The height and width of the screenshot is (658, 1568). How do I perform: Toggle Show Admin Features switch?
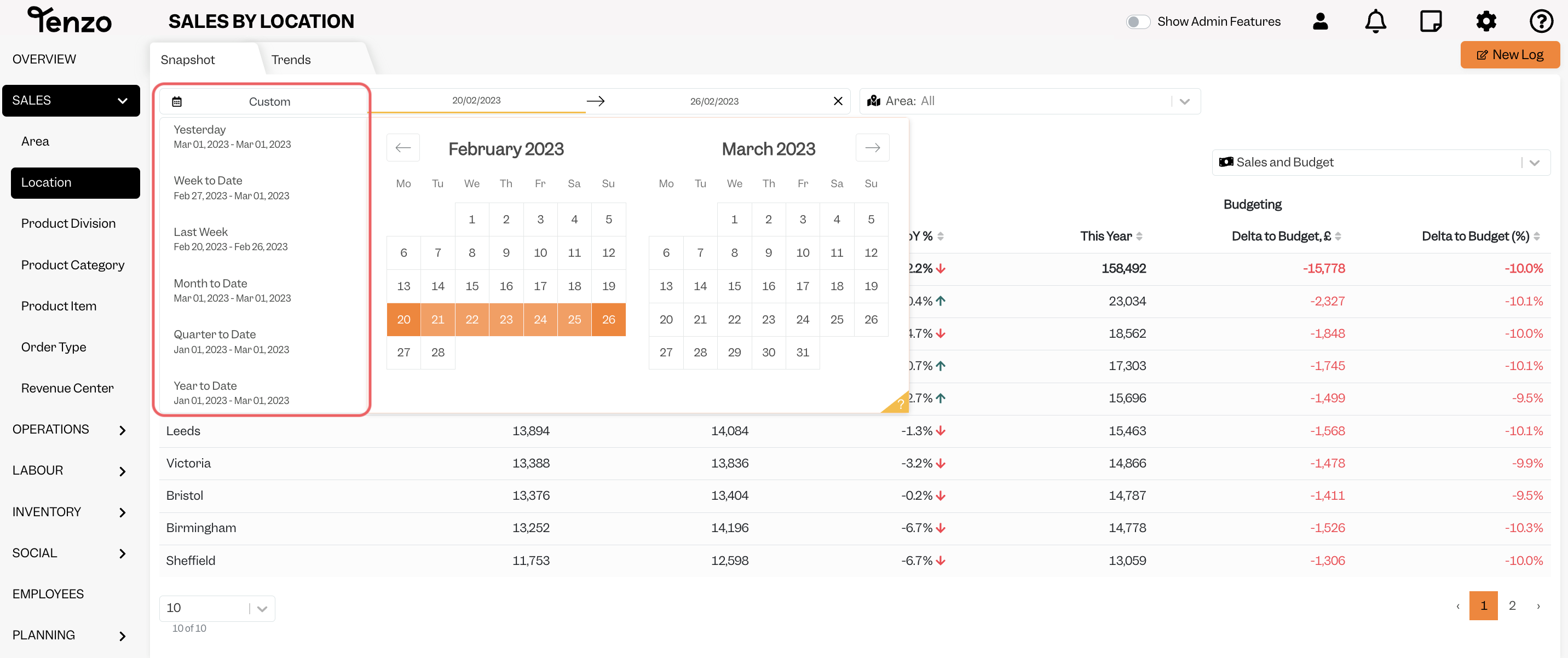[x=1138, y=22]
